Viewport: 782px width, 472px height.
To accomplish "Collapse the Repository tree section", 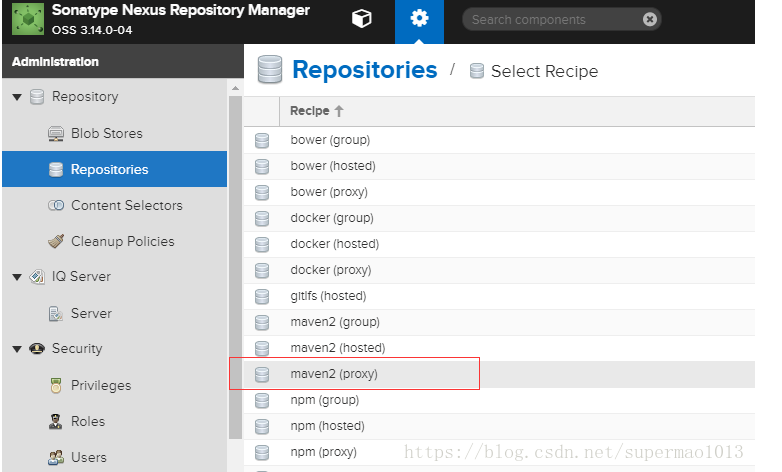I will 17,97.
